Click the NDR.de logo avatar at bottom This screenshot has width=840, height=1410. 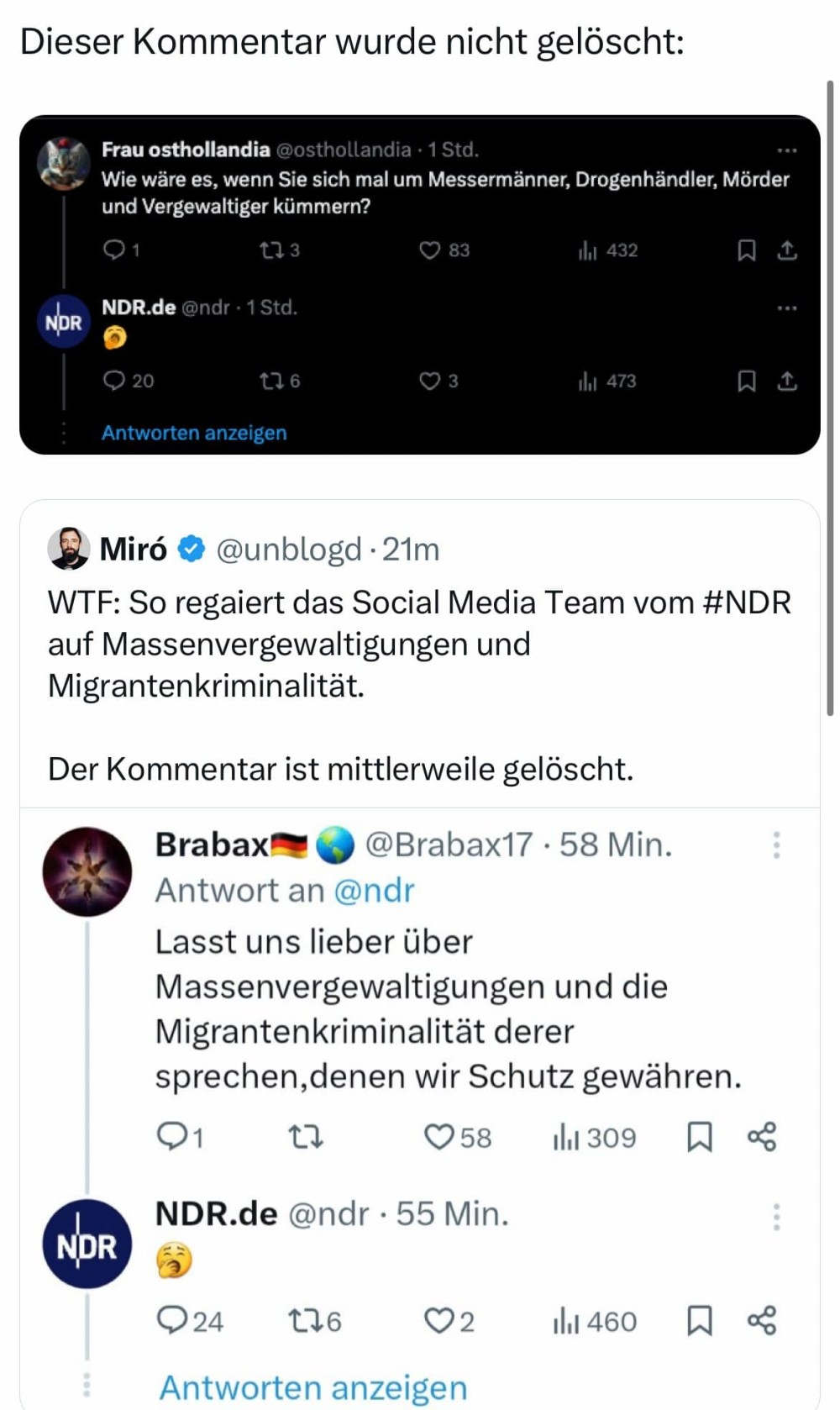(x=87, y=1244)
